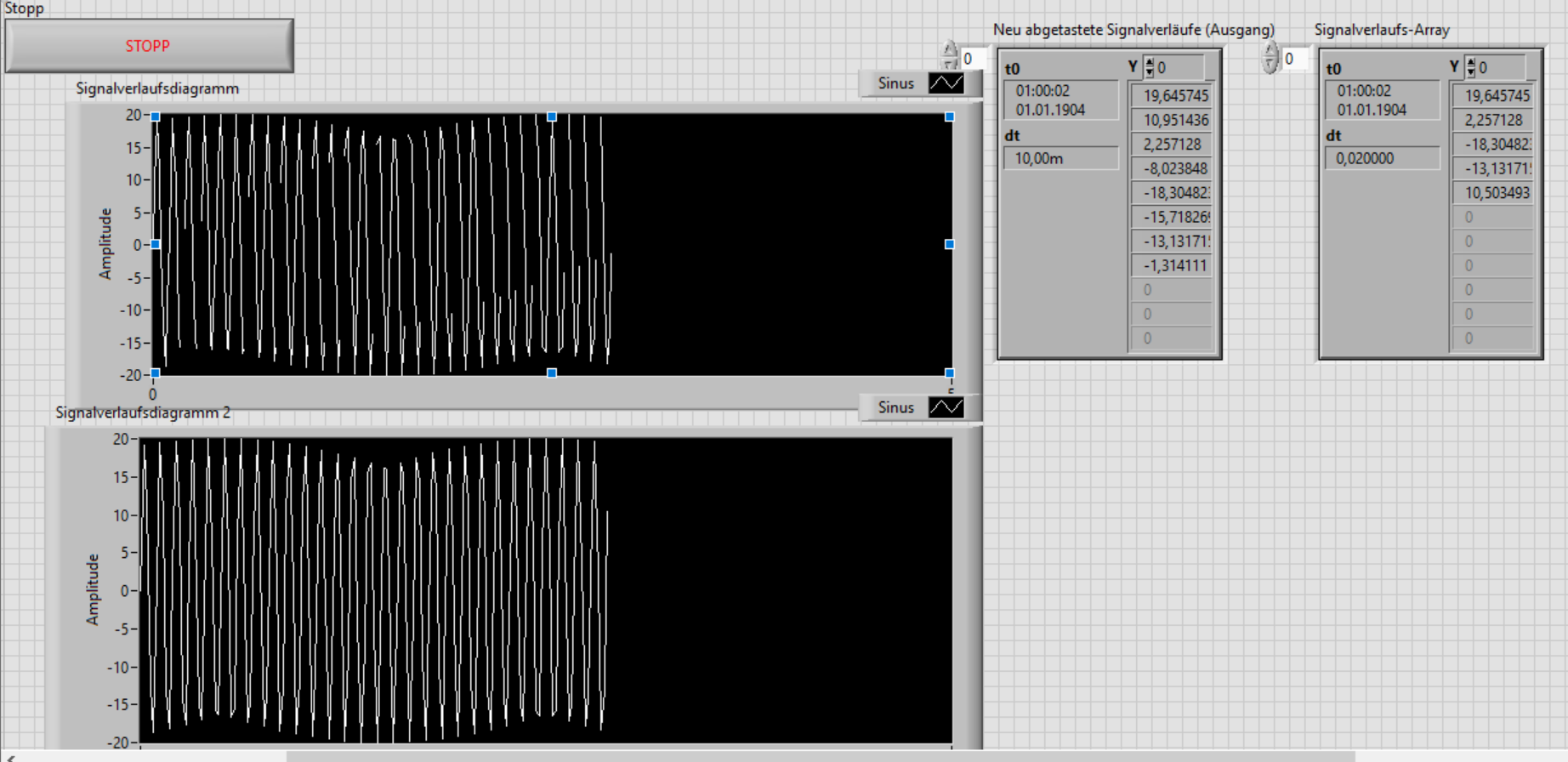Image resolution: width=1568 pixels, height=762 pixels.
Task: Click the dt field showing 10,00m
Action: (1060, 158)
